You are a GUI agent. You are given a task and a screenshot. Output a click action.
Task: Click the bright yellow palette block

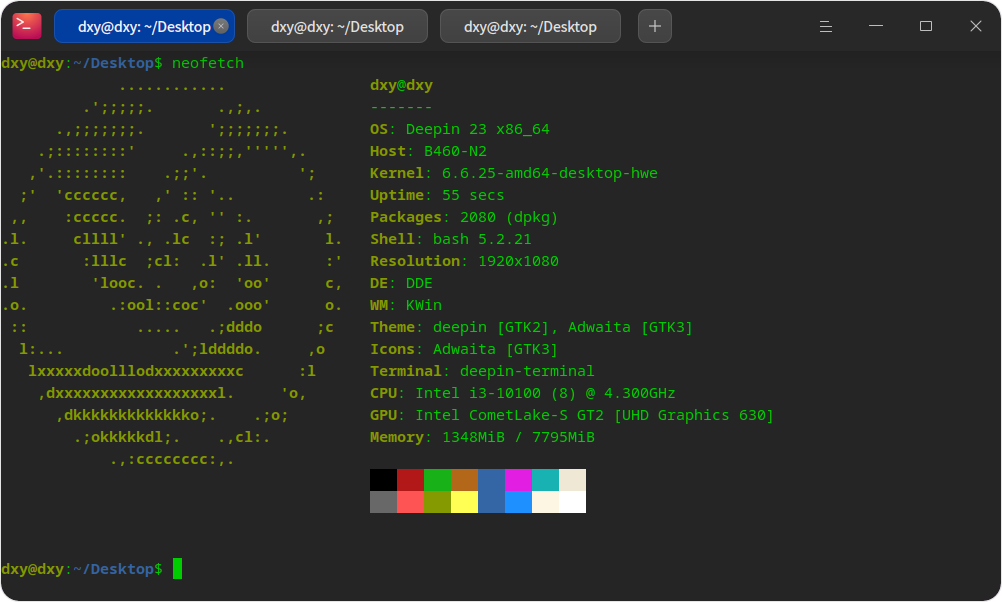pos(465,502)
